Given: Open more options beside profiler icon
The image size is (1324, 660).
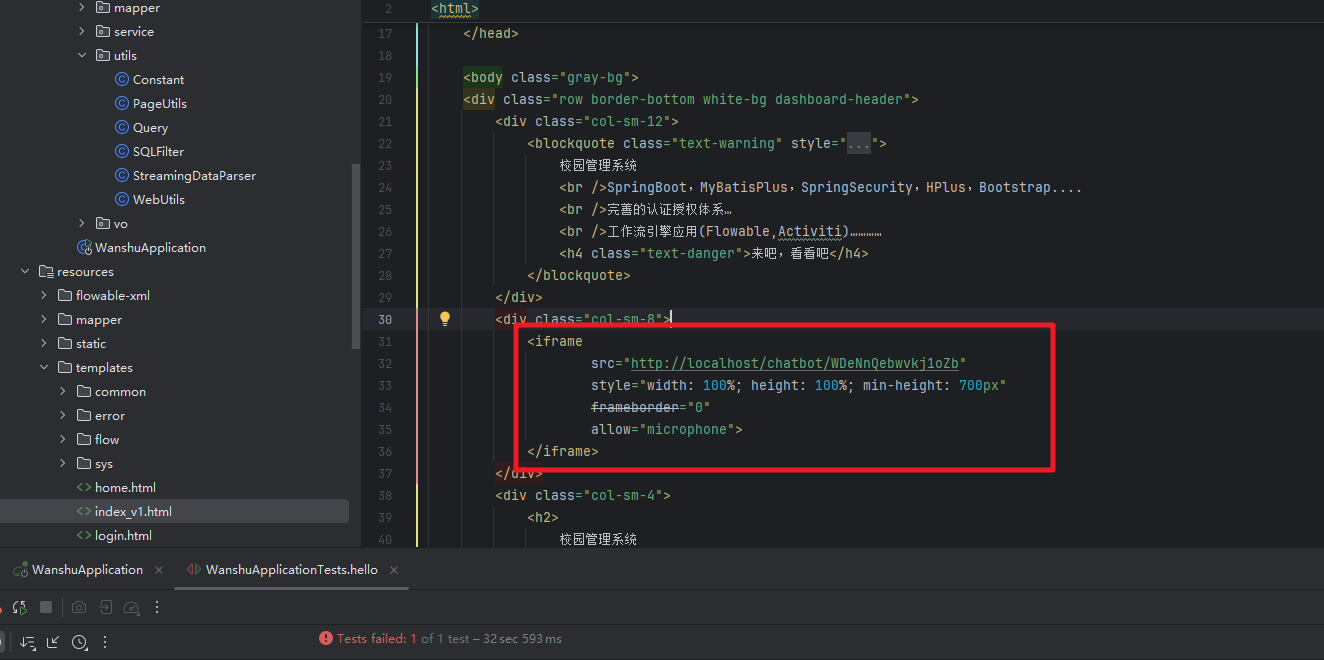Looking at the screenshot, I should click(156, 607).
